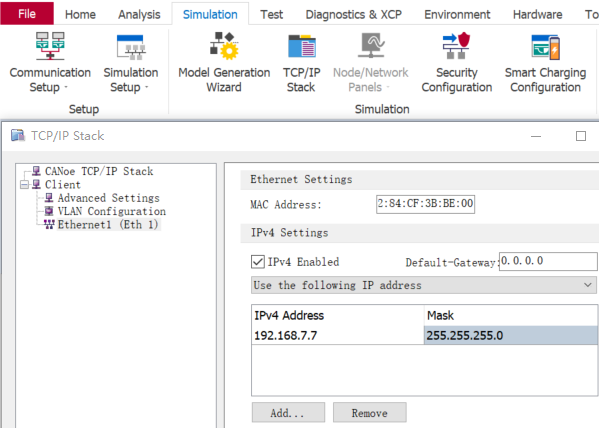Open the Diagnostics & XCP tab
The height and width of the screenshot is (428, 599).
[x=354, y=15]
